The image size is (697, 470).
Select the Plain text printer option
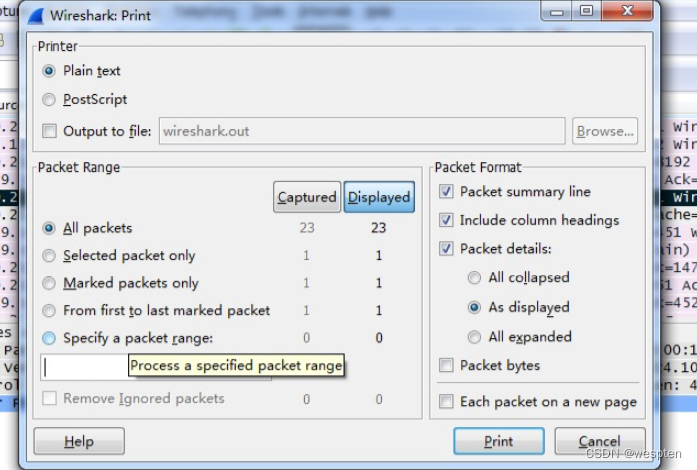tap(48, 71)
